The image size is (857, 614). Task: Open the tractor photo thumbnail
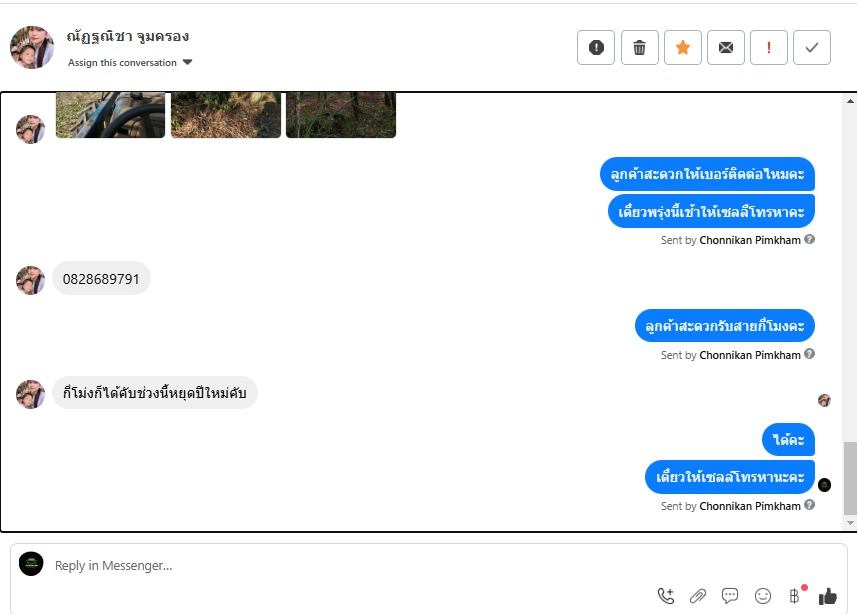tap(110, 115)
